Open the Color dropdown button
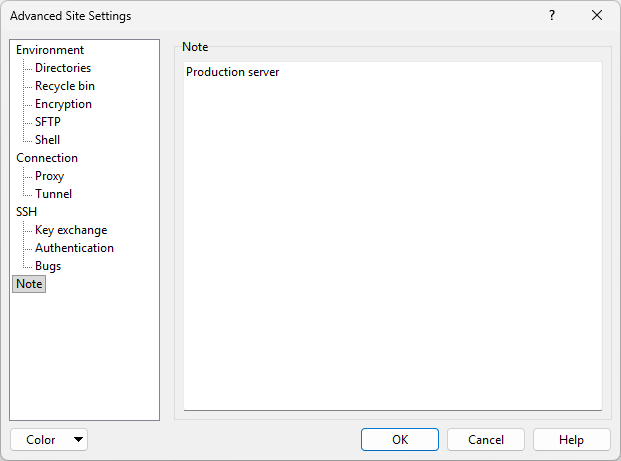The height and width of the screenshot is (461, 621). tap(49, 440)
